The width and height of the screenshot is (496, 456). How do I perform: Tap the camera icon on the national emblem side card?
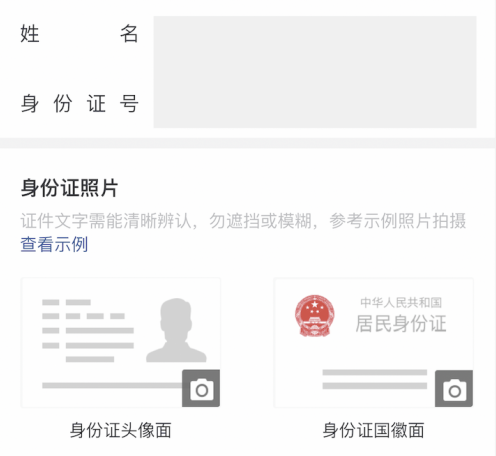click(454, 388)
